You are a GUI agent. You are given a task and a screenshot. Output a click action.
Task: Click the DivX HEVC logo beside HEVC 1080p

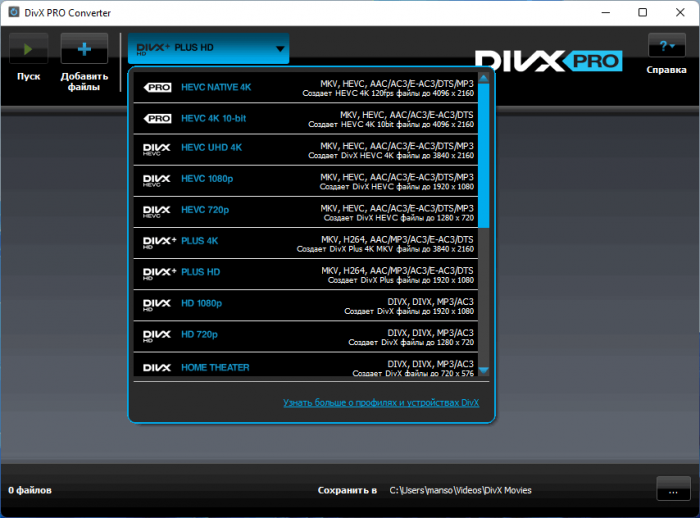click(157, 181)
